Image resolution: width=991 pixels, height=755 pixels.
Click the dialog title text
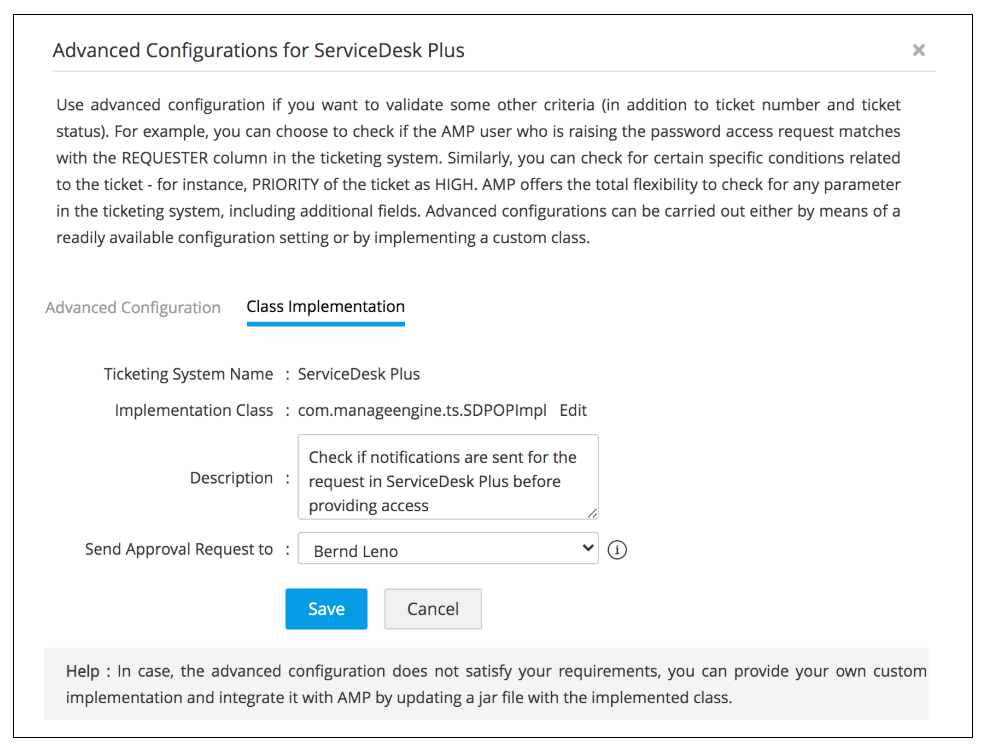click(x=258, y=50)
